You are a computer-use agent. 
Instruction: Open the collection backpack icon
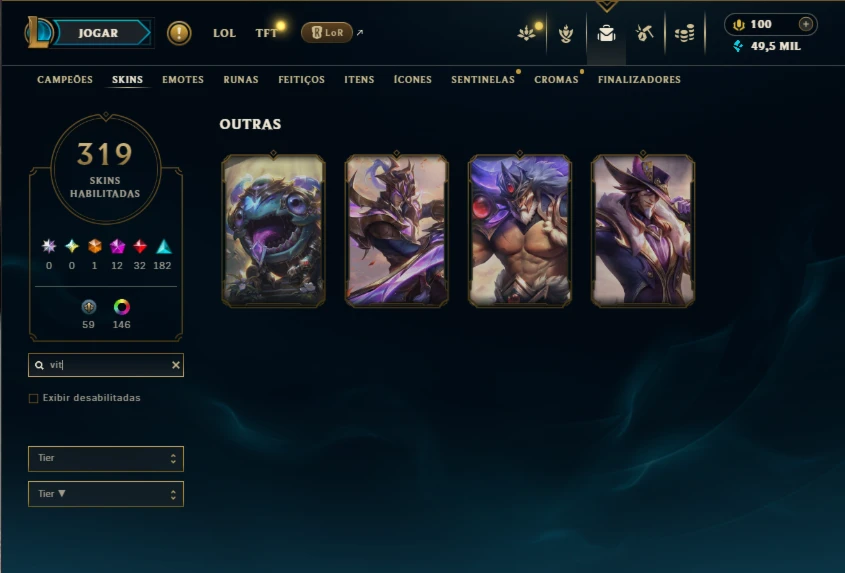coord(606,33)
